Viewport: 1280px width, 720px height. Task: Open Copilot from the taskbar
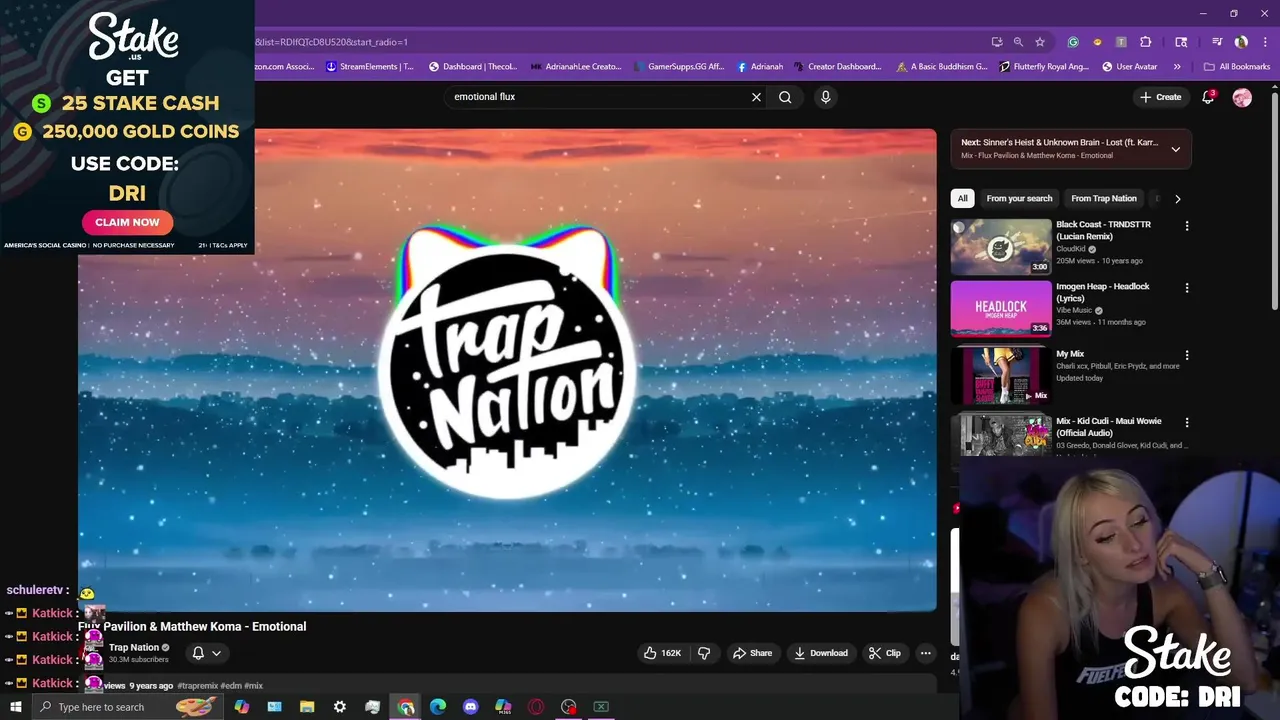pyautogui.click(x=241, y=707)
